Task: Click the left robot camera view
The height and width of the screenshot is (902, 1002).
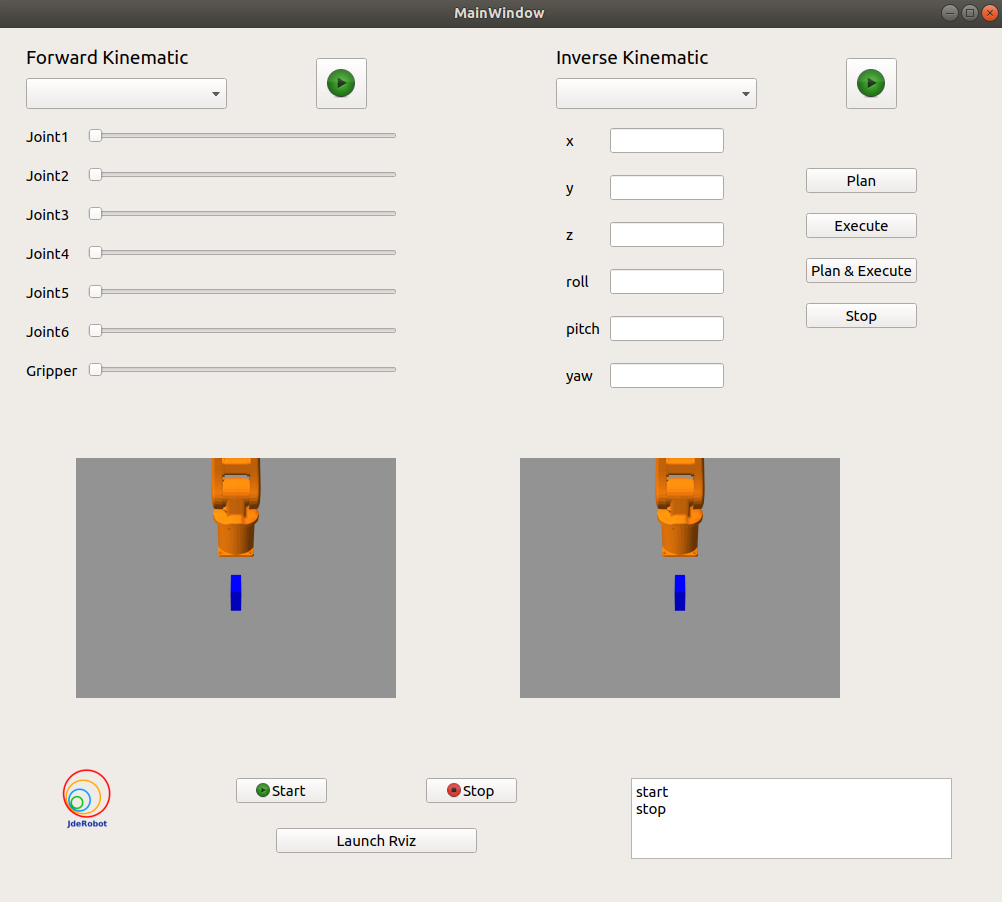Action: pyautogui.click(x=236, y=577)
